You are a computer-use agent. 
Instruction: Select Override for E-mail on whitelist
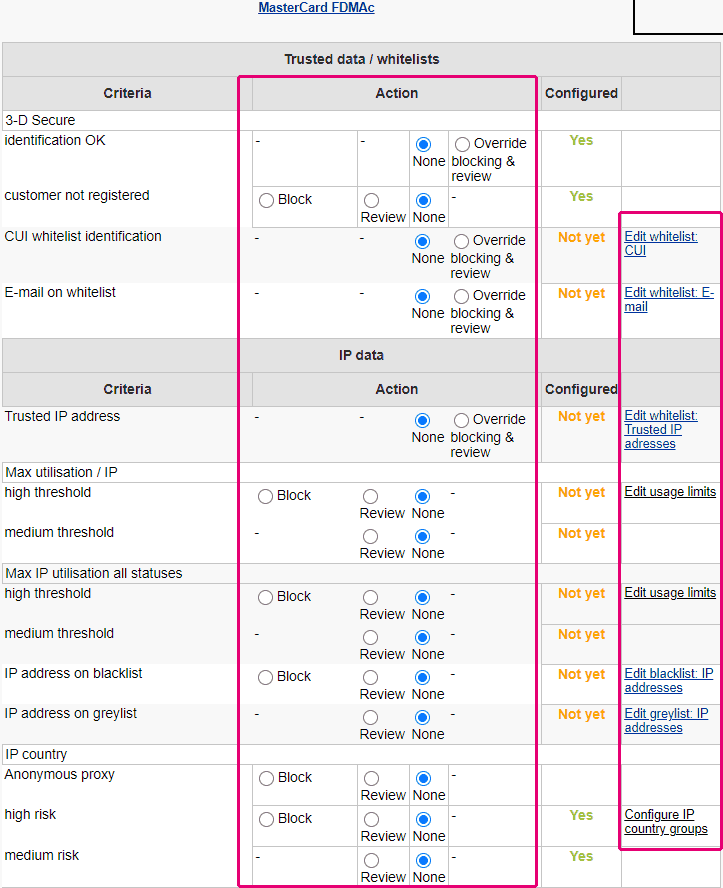point(462,296)
